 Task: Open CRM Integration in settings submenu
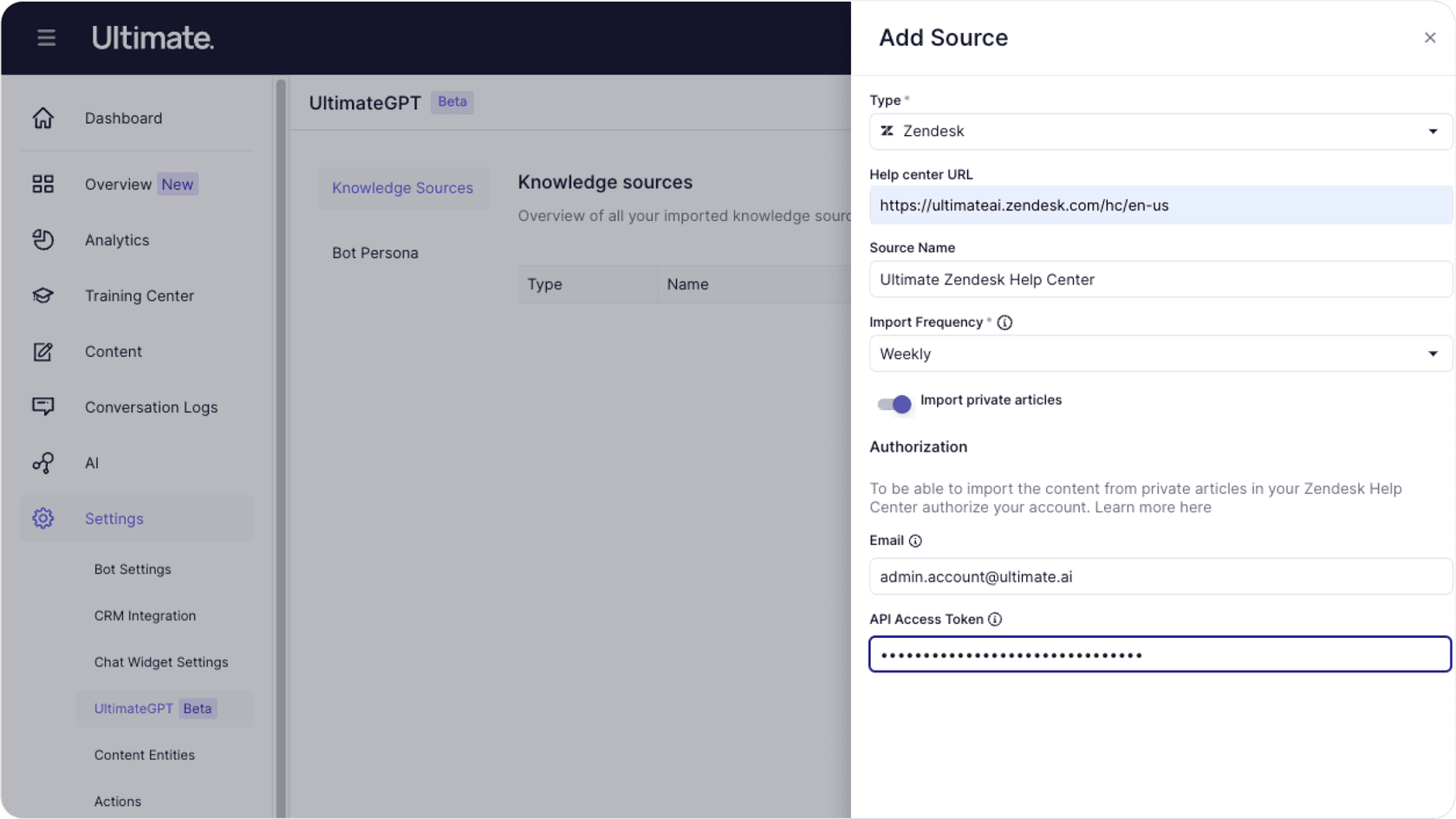pyautogui.click(x=145, y=616)
